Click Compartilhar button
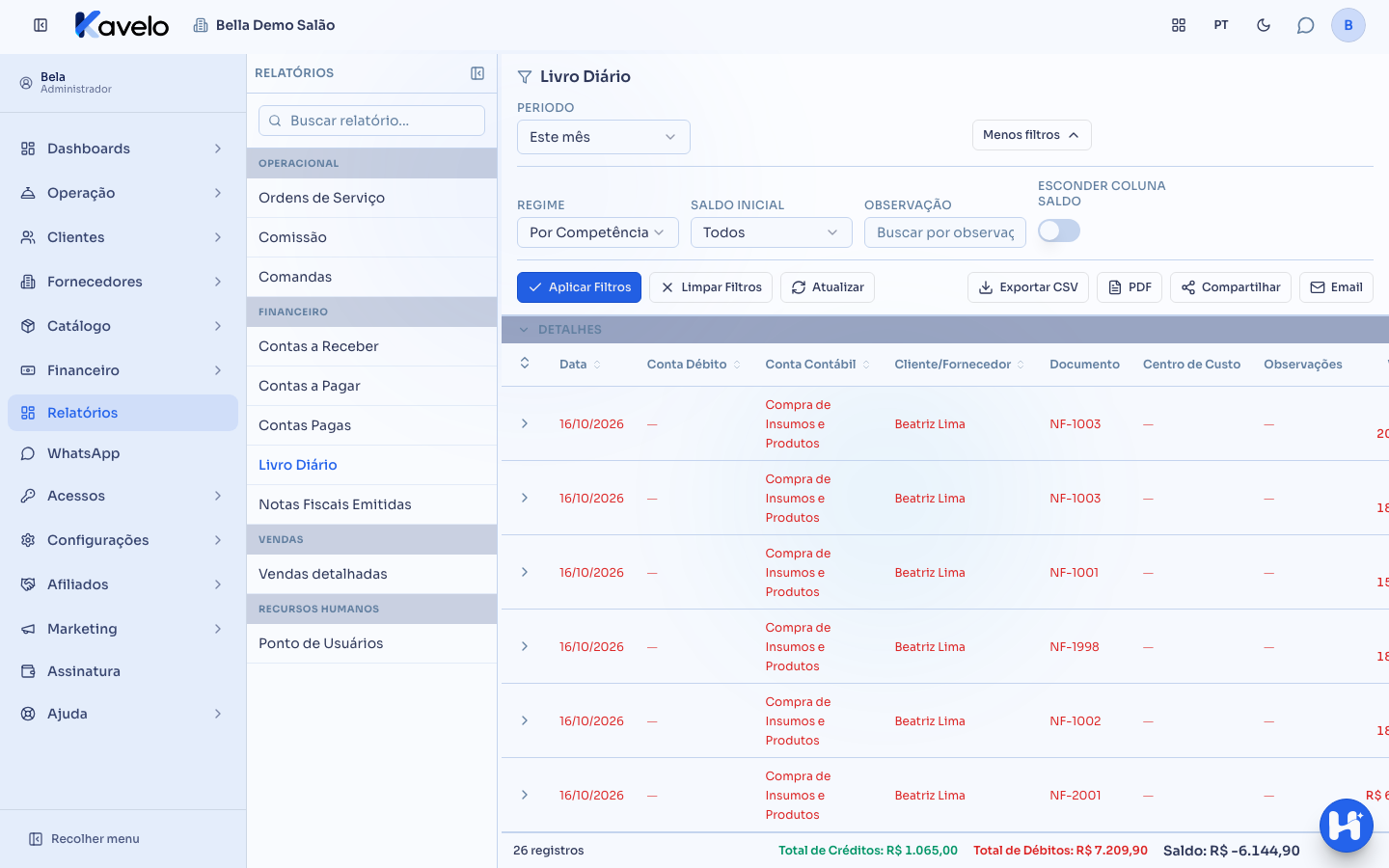 pyautogui.click(x=1231, y=287)
